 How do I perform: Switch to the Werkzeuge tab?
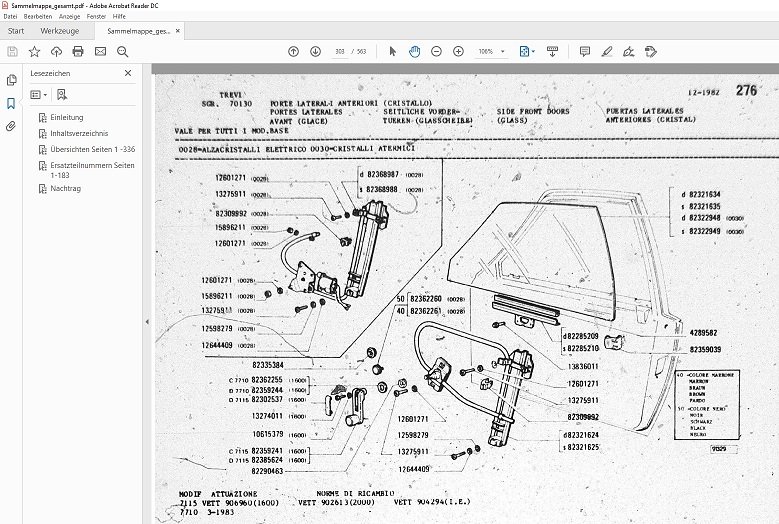click(61, 31)
